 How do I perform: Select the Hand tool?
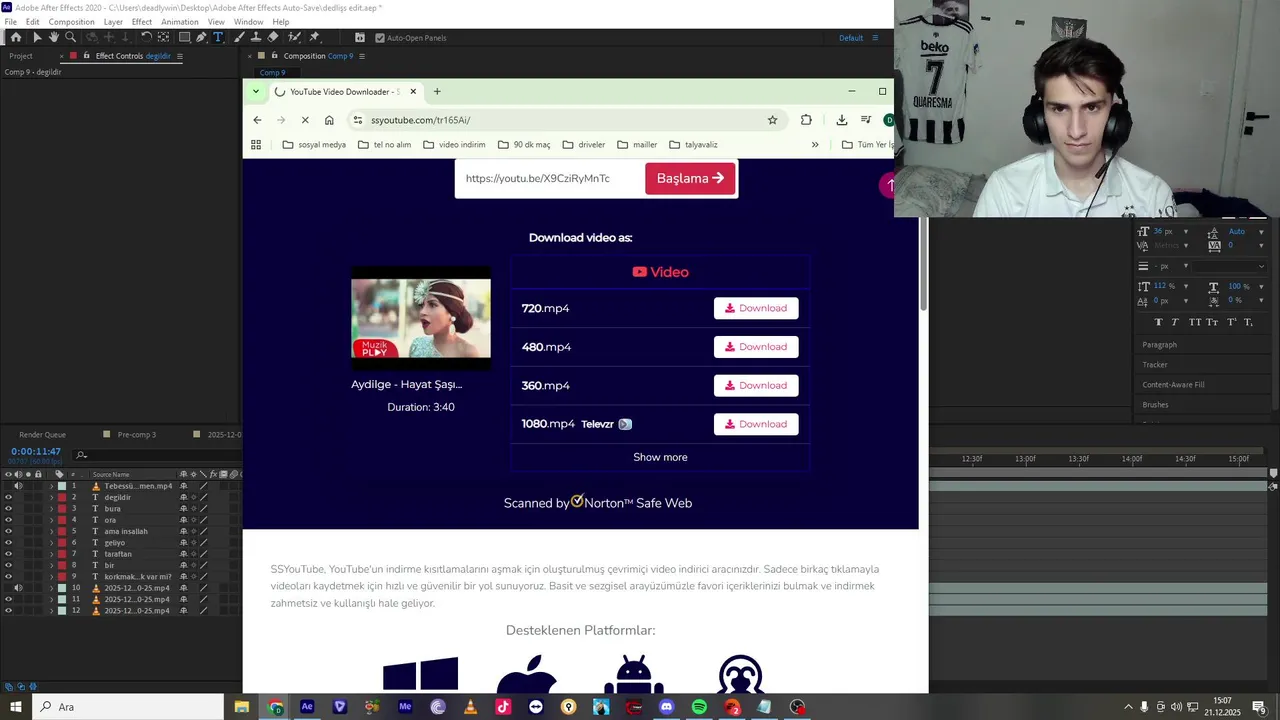point(54,37)
